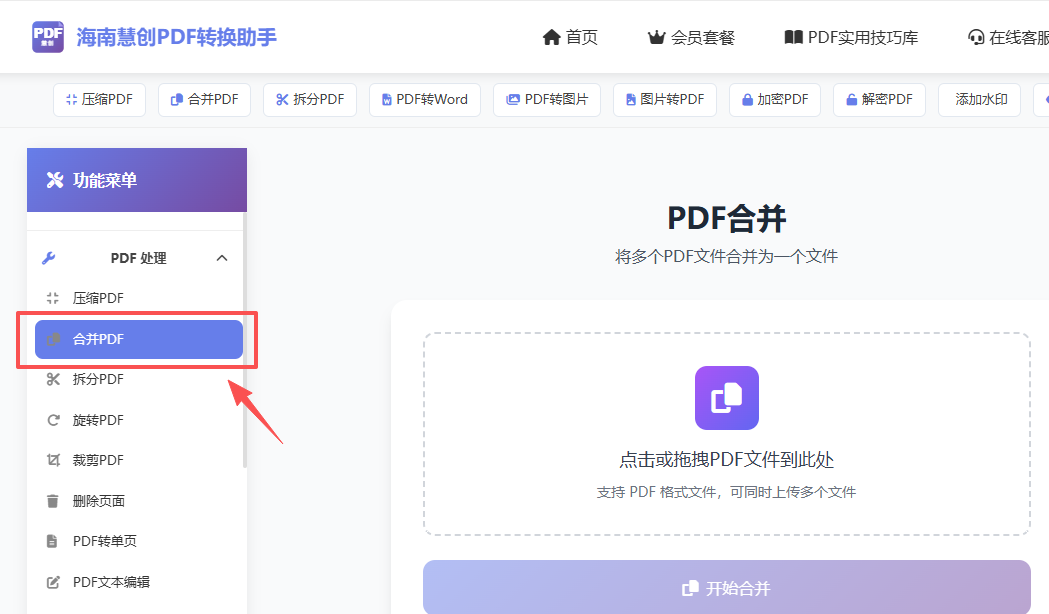Select 拆分PDF in the top quick toolbar

tap(310, 100)
